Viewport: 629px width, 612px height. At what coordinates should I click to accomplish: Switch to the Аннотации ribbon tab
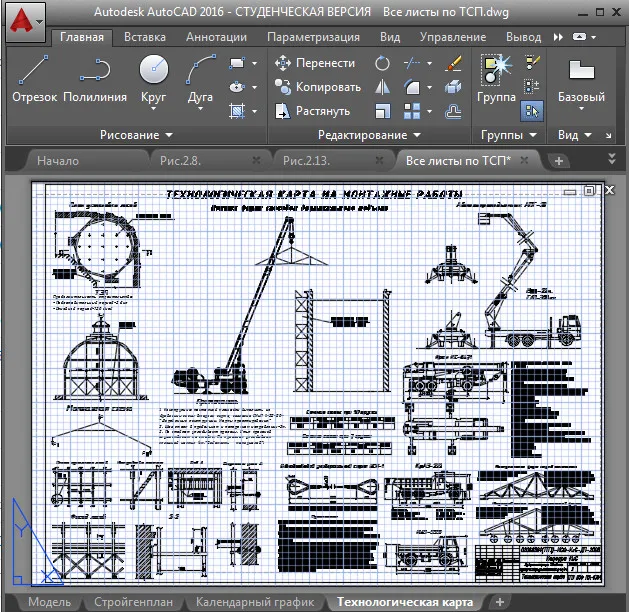point(217,37)
